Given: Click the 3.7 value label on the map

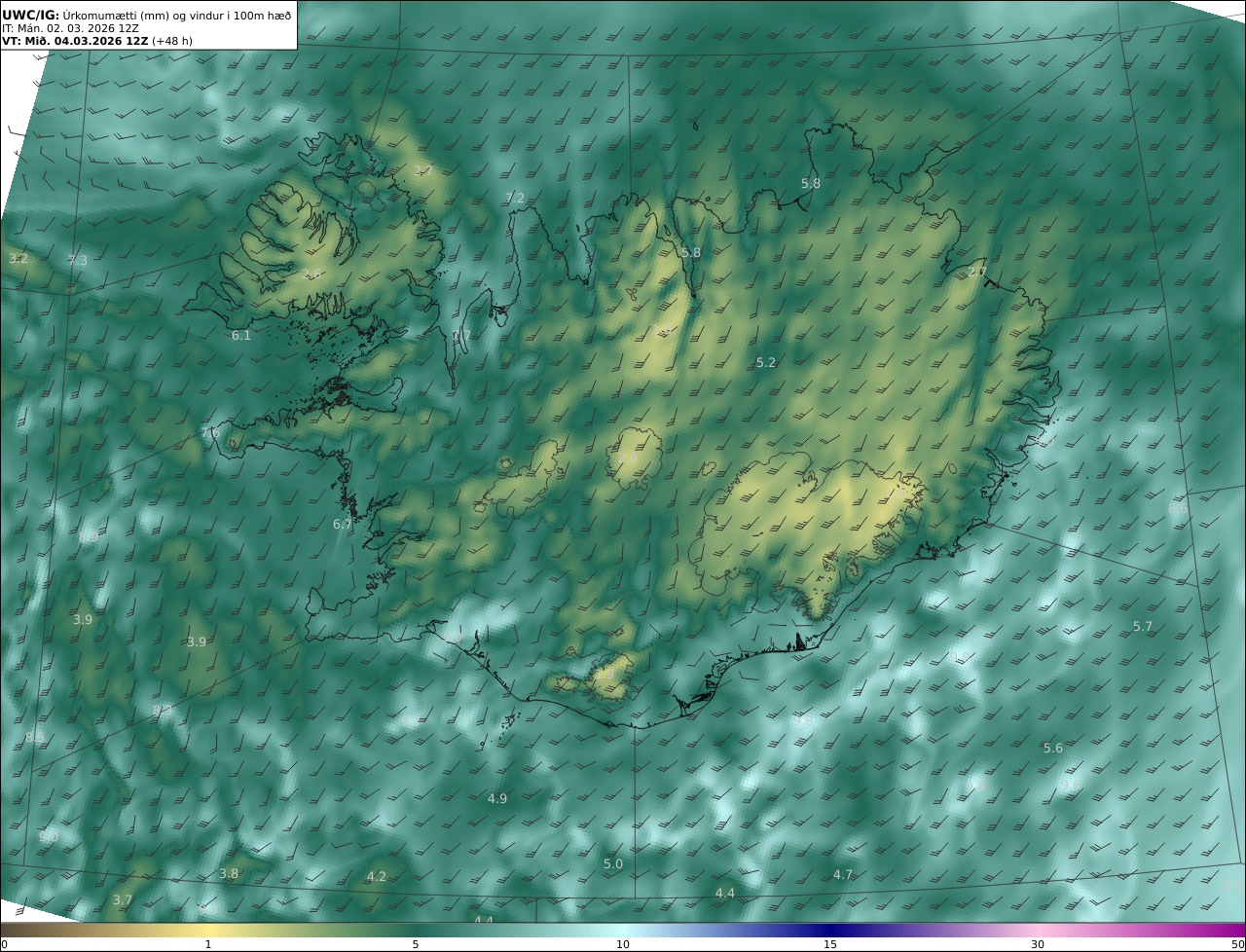Looking at the screenshot, I should tap(123, 899).
